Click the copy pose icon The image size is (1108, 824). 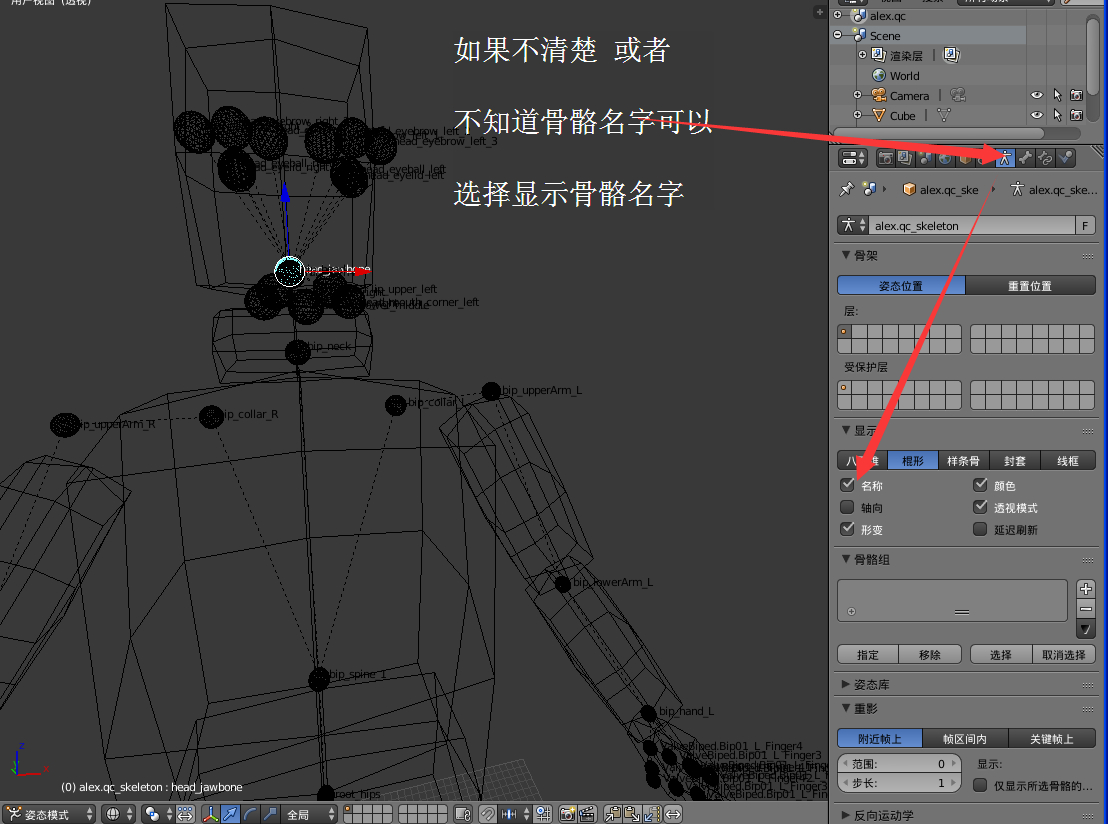(x=613, y=814)
